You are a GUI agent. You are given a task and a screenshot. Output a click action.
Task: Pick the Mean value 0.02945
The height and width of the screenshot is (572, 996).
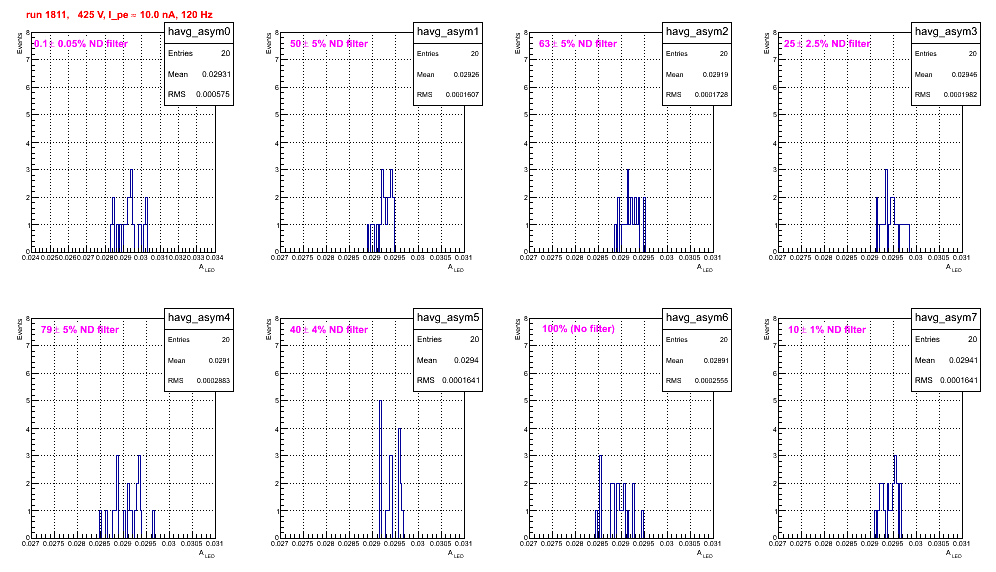coord(964,75)
